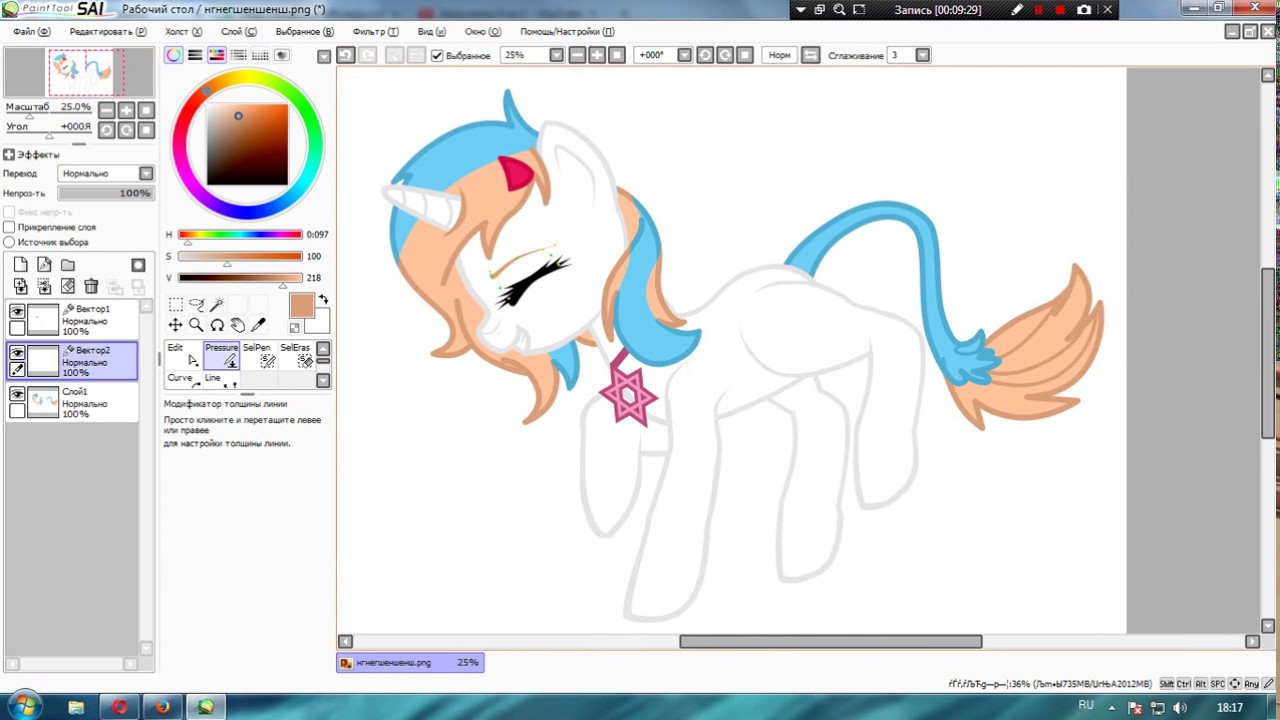
Task: Pause the screen recording
Action: pyautogui.click(x=1038, y=10)
